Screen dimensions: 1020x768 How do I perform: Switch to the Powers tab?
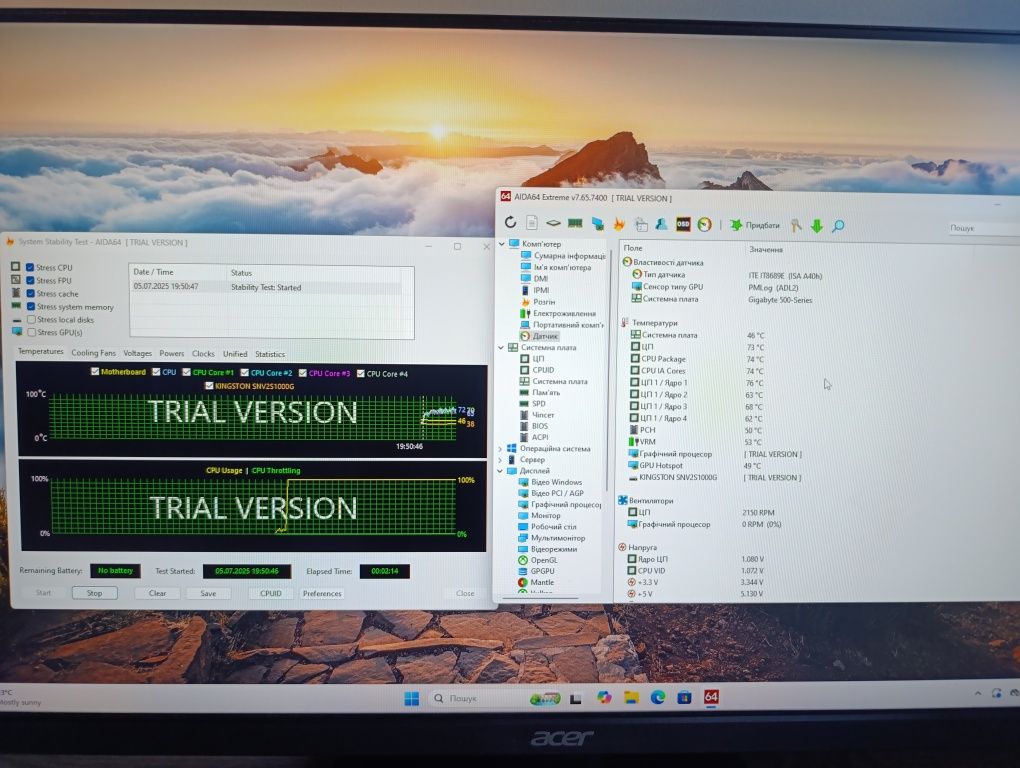click(x=172, y=353)
